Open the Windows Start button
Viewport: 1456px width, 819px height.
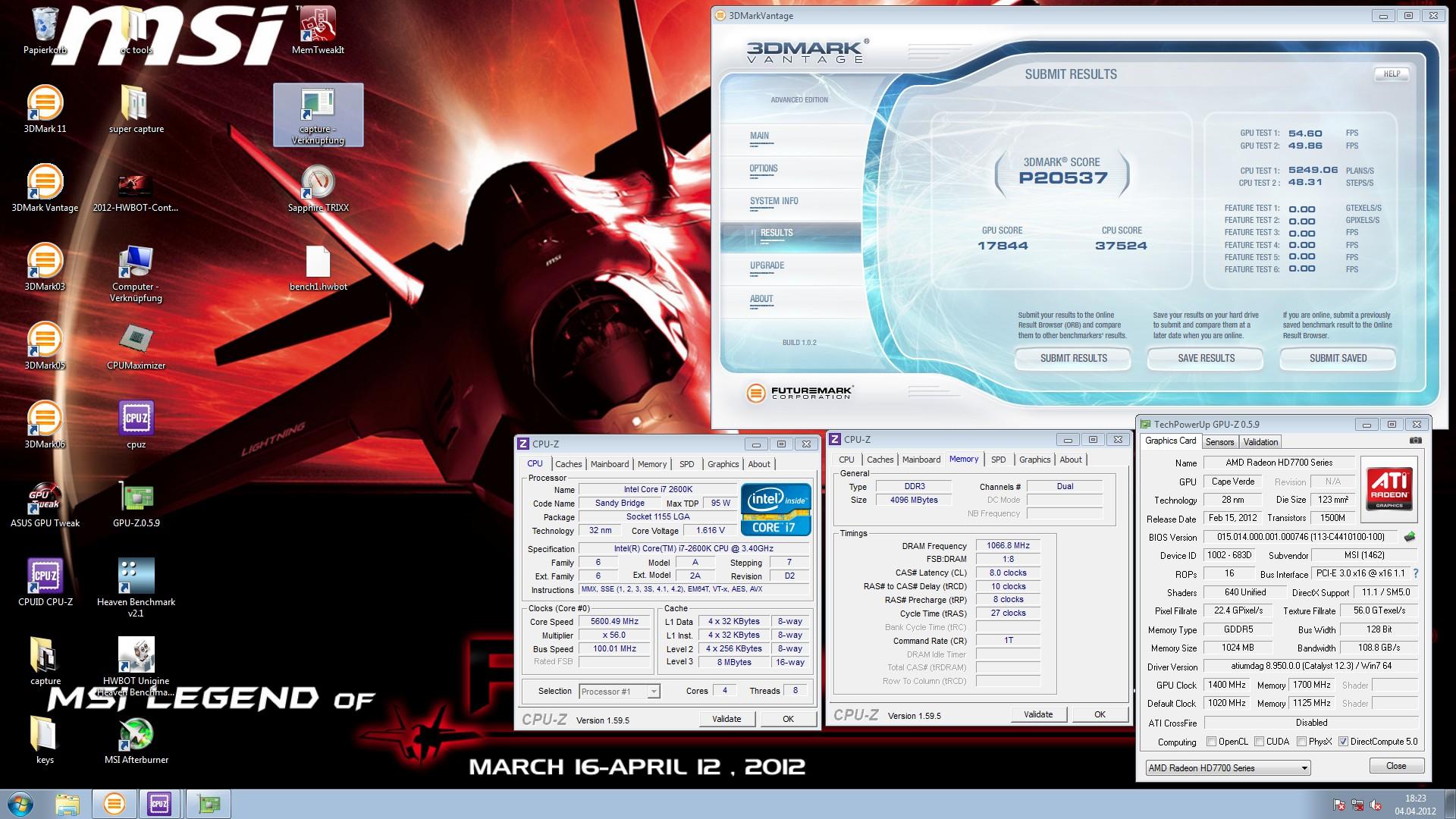[20, 804]
